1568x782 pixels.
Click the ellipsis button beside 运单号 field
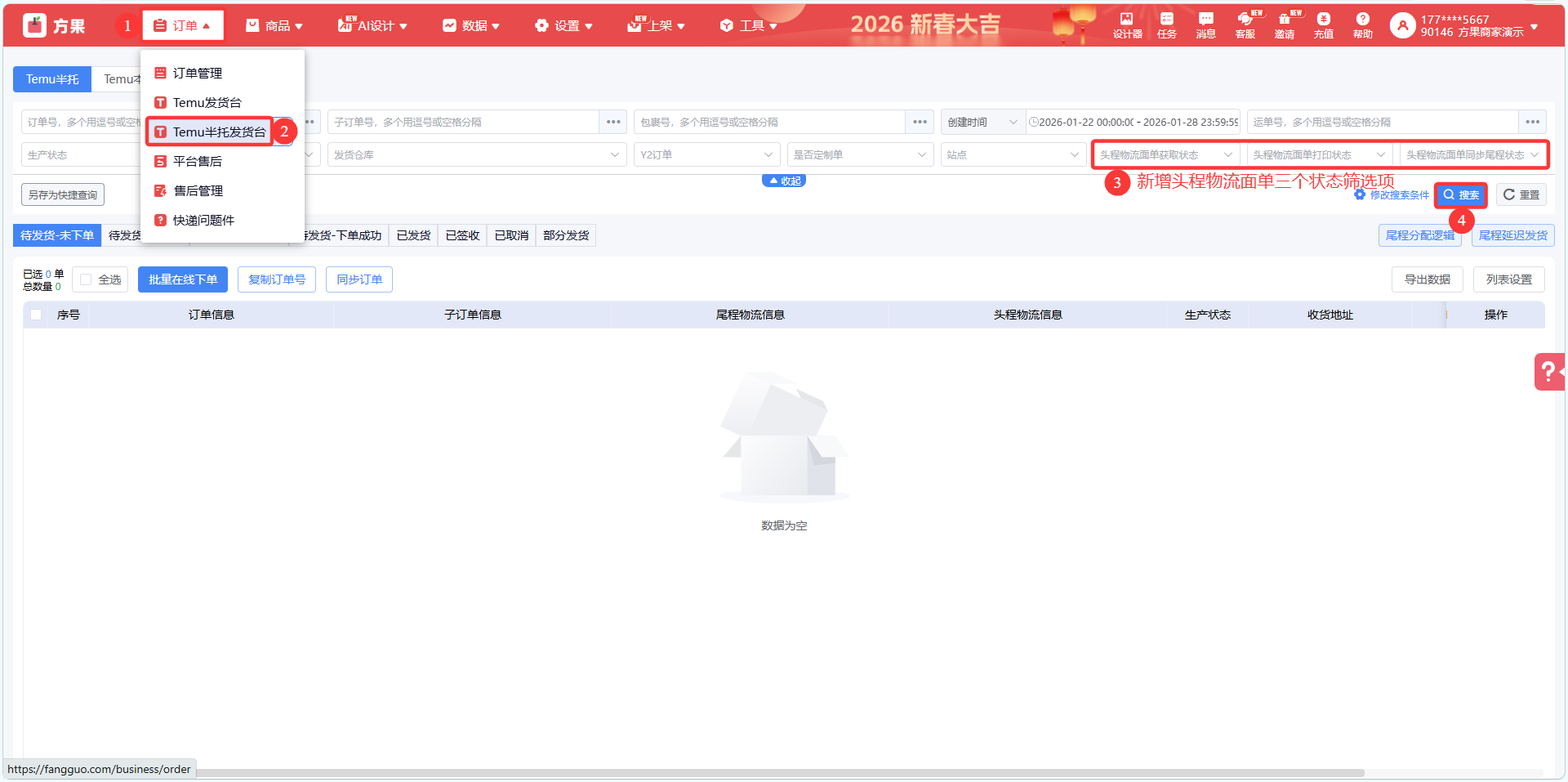click(1532, 122)
